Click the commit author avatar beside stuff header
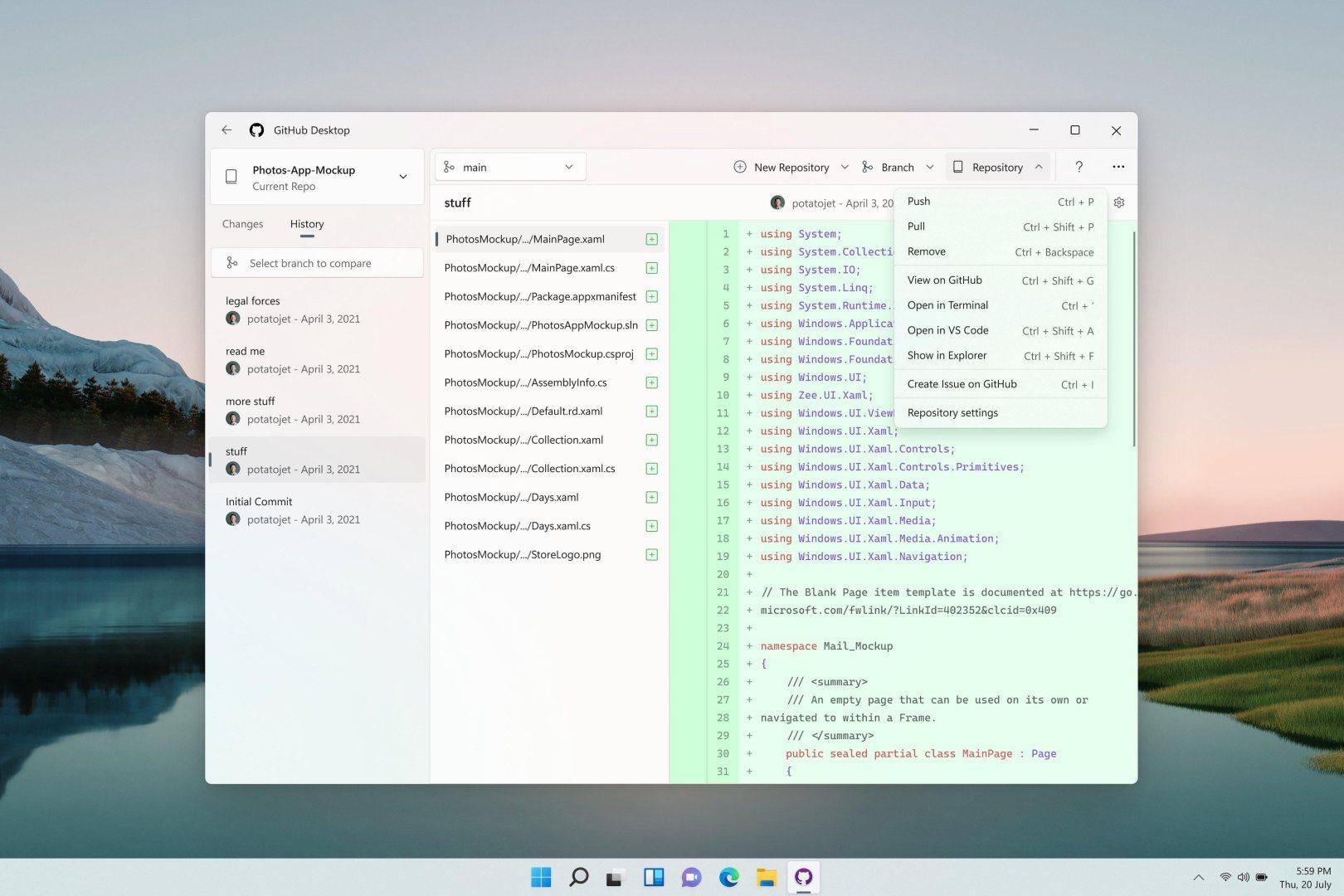The width and height of the screenshot is (1344, 896). pos(777,202)
